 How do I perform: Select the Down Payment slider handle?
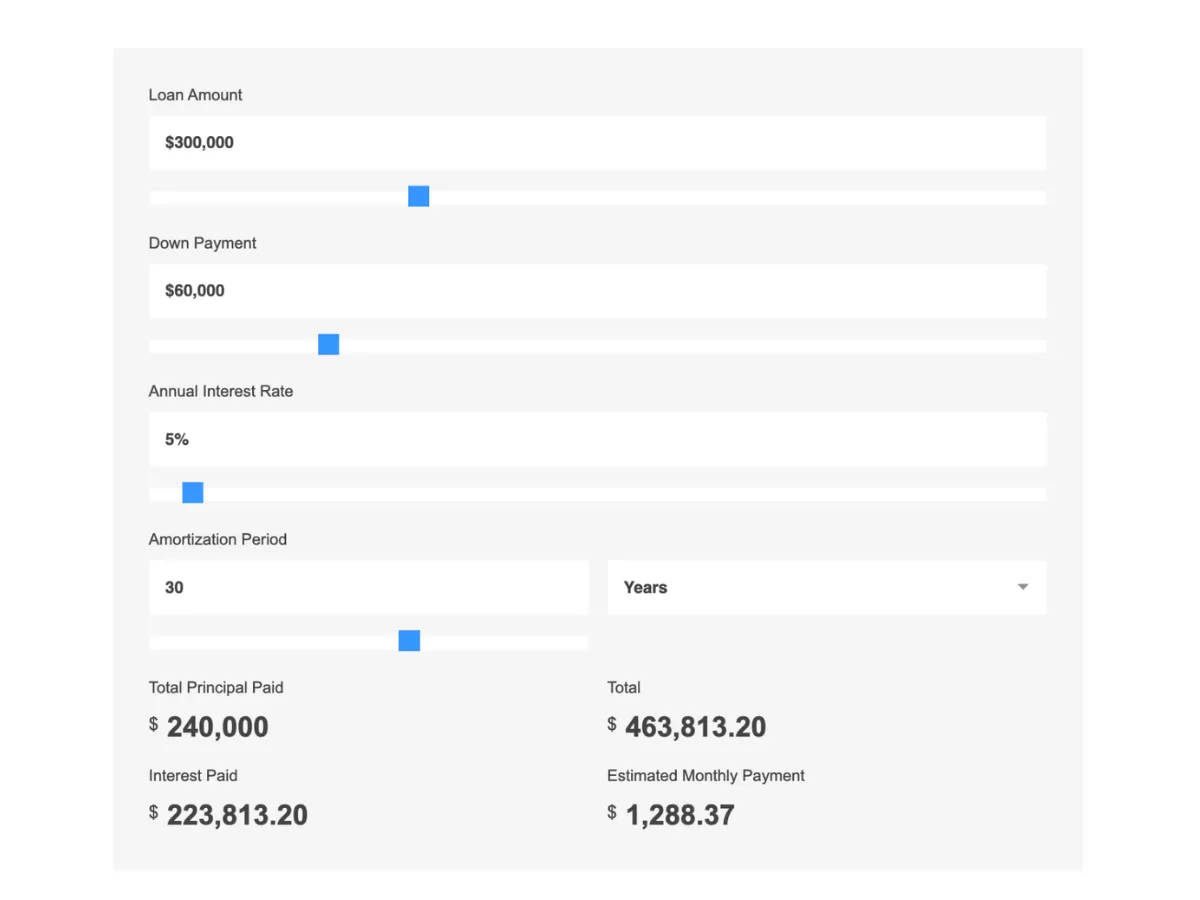[x=328, y=345]
